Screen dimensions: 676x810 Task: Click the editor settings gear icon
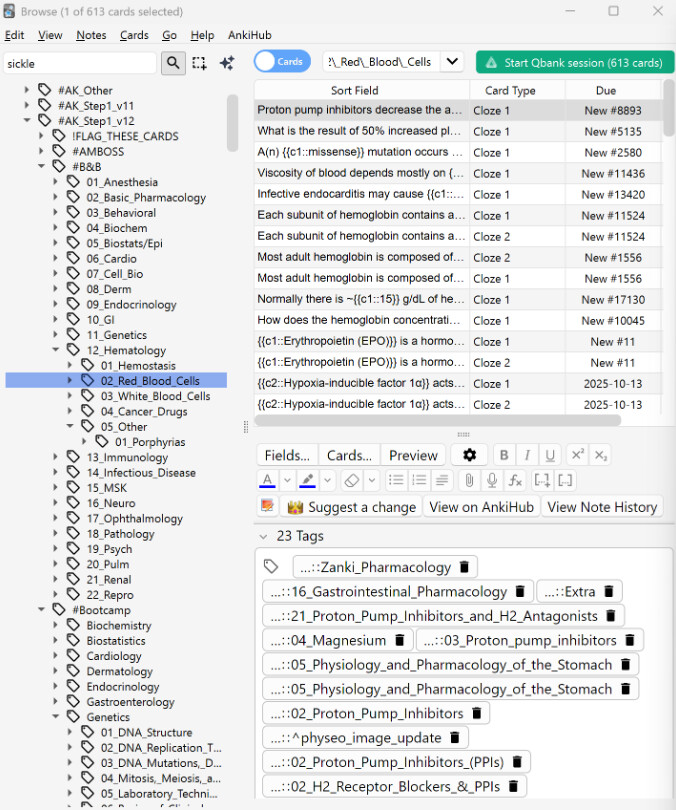(468, 455)
